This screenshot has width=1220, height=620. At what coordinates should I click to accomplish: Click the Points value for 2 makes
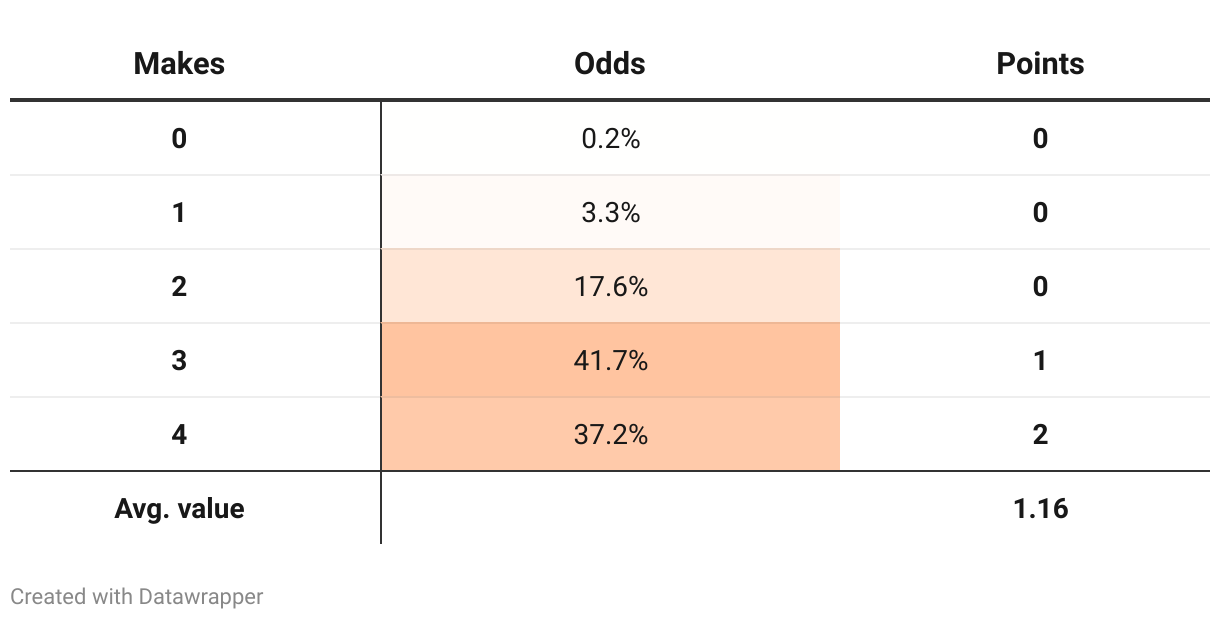pyautogui.click(x=1040, y=286)
